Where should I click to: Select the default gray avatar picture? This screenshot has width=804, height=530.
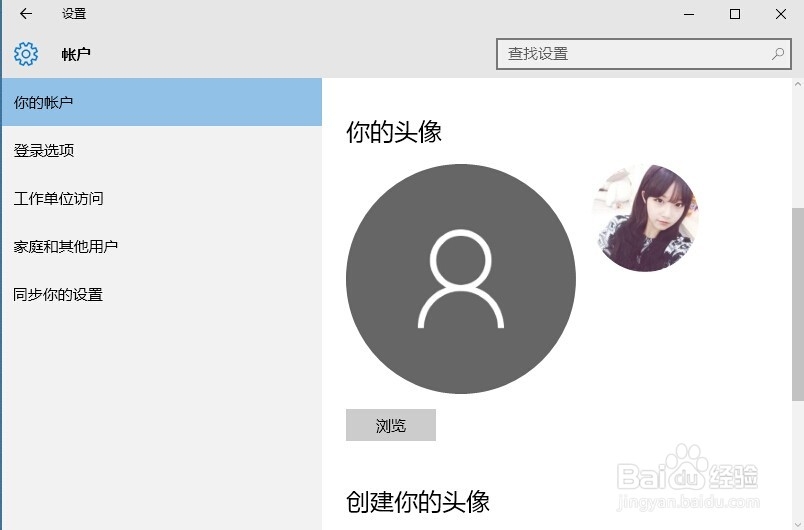(x=460, y=279)
